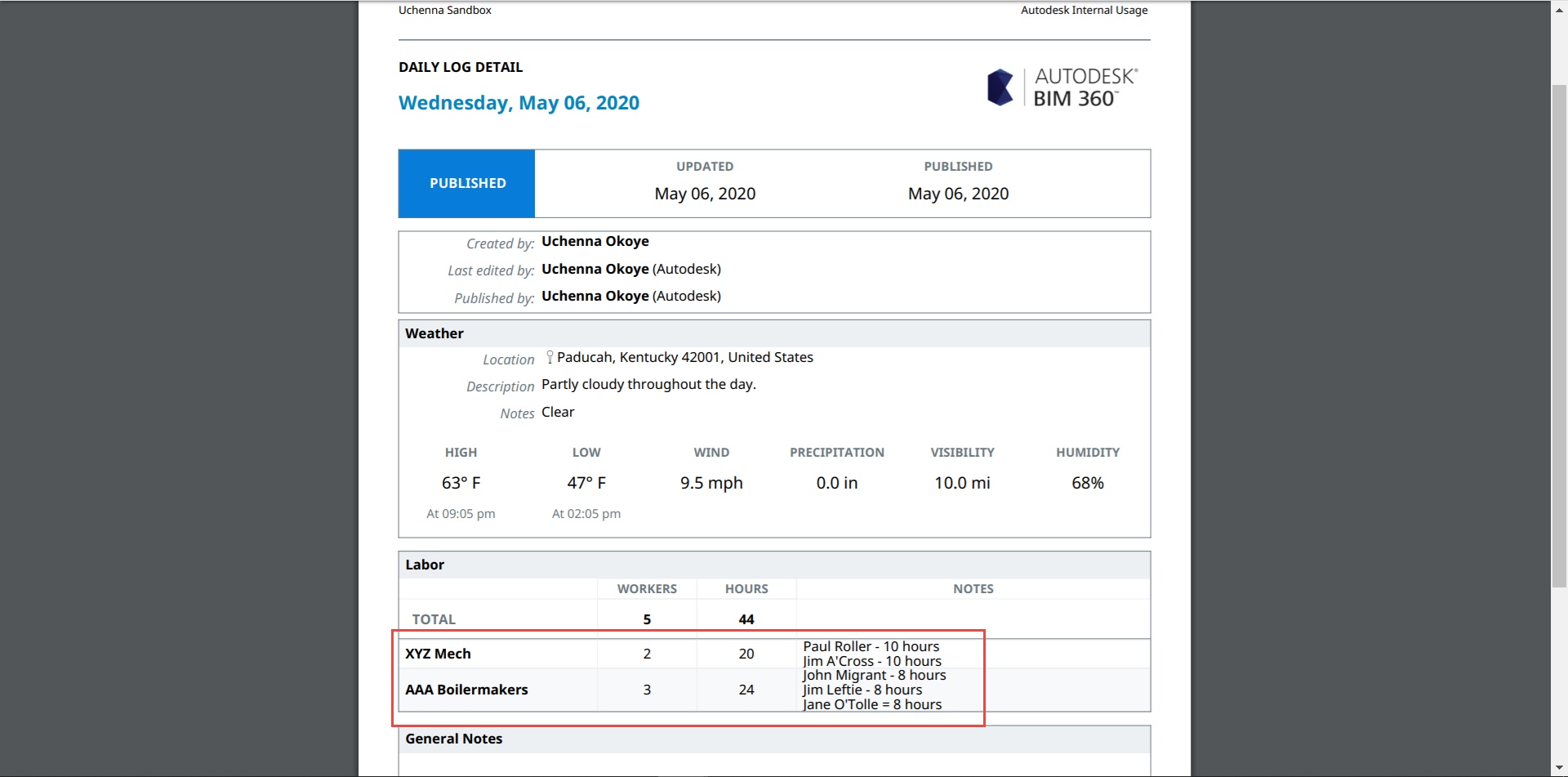Click the Autodesk Internal Usage label

1084,10
